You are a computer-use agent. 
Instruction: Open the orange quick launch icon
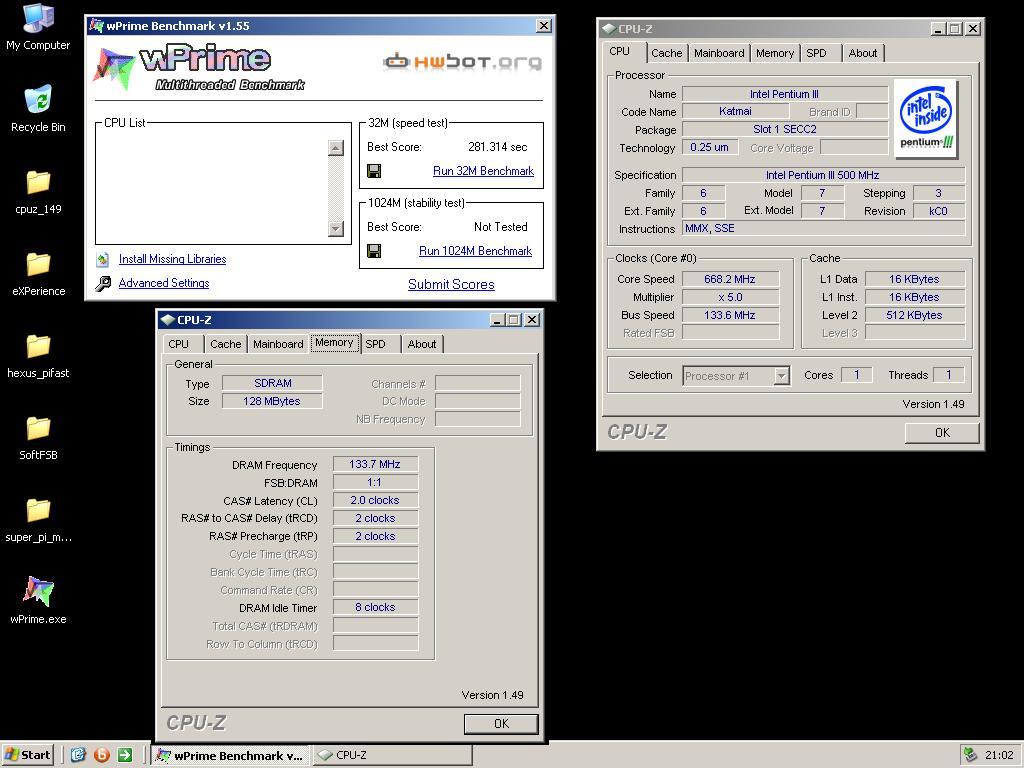click(x=102, y=755)
